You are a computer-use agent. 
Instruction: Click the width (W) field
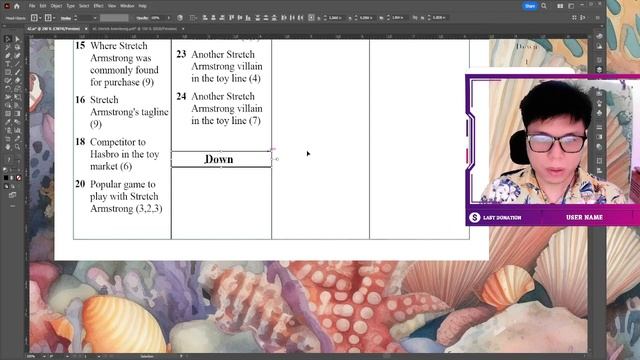coord(398,18)
